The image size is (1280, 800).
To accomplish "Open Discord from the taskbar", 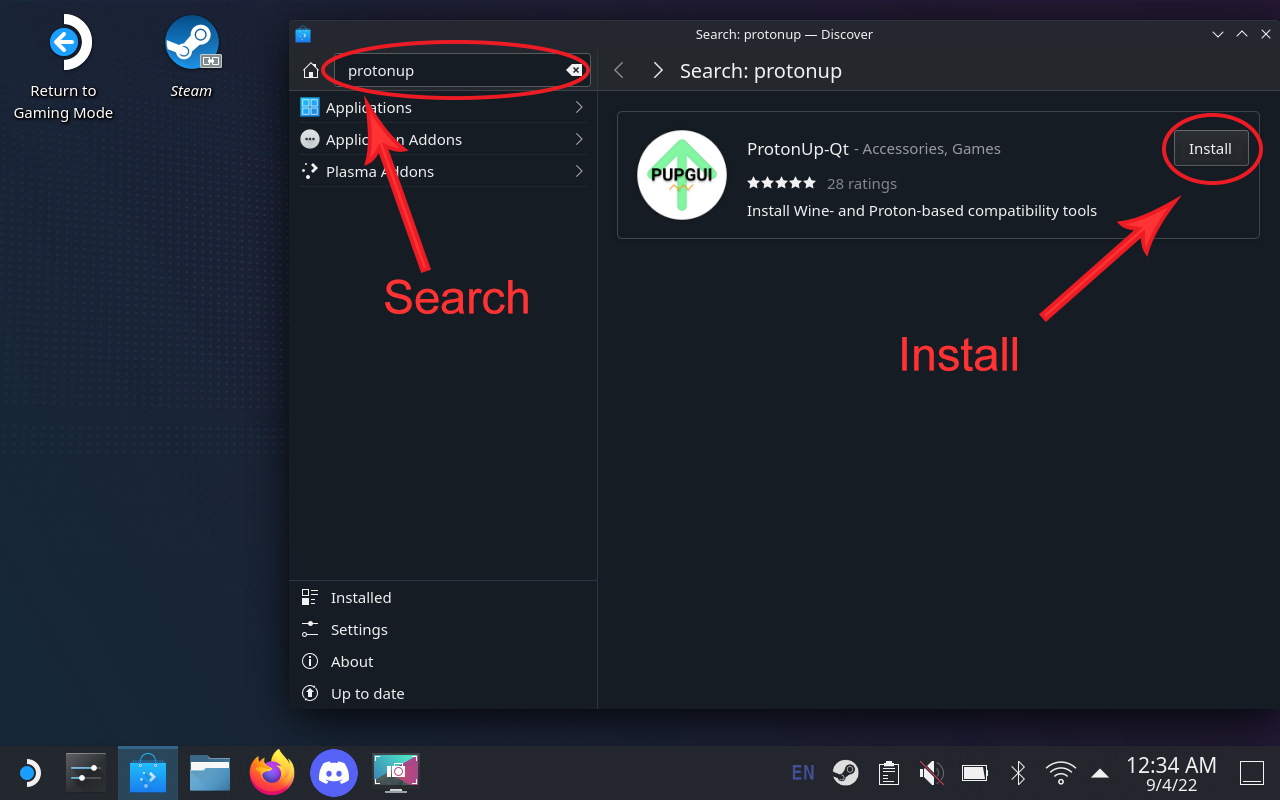I will 334,773.
